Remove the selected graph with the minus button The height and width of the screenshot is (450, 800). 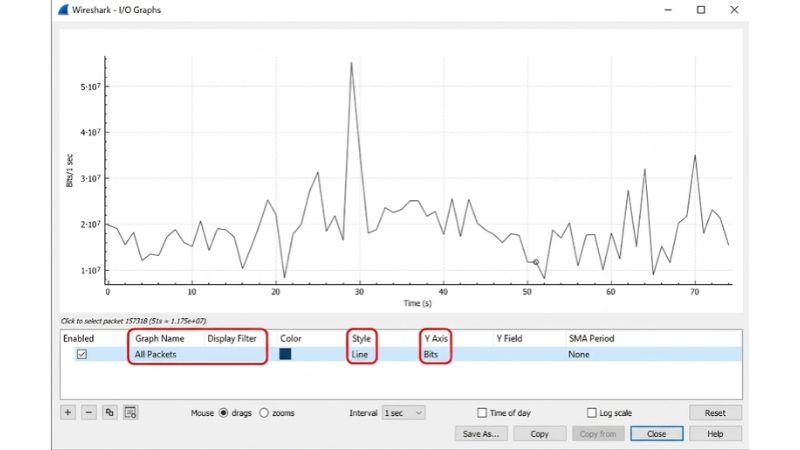[x=89, y=412]
